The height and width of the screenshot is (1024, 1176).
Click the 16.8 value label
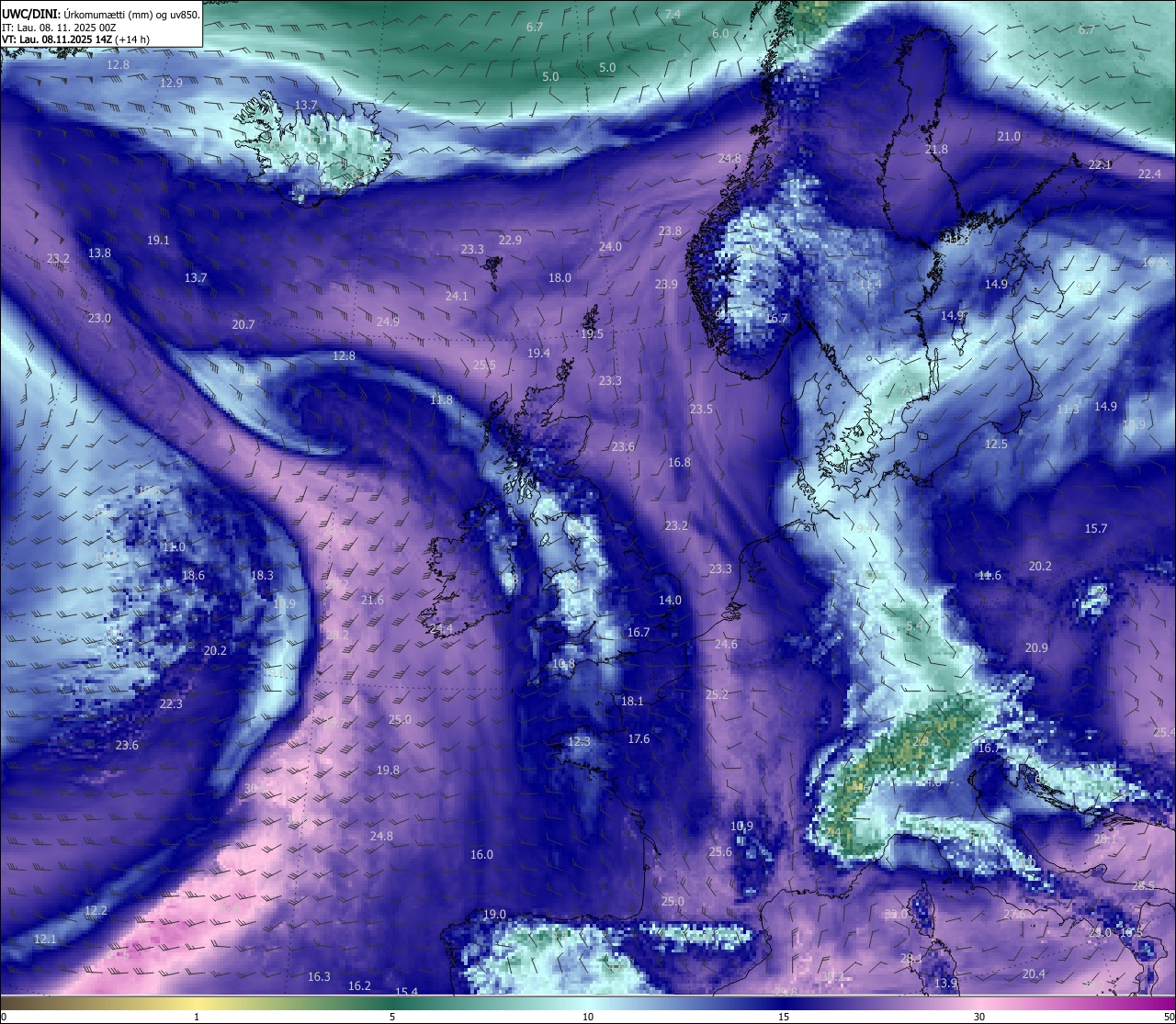click(679, 463)
